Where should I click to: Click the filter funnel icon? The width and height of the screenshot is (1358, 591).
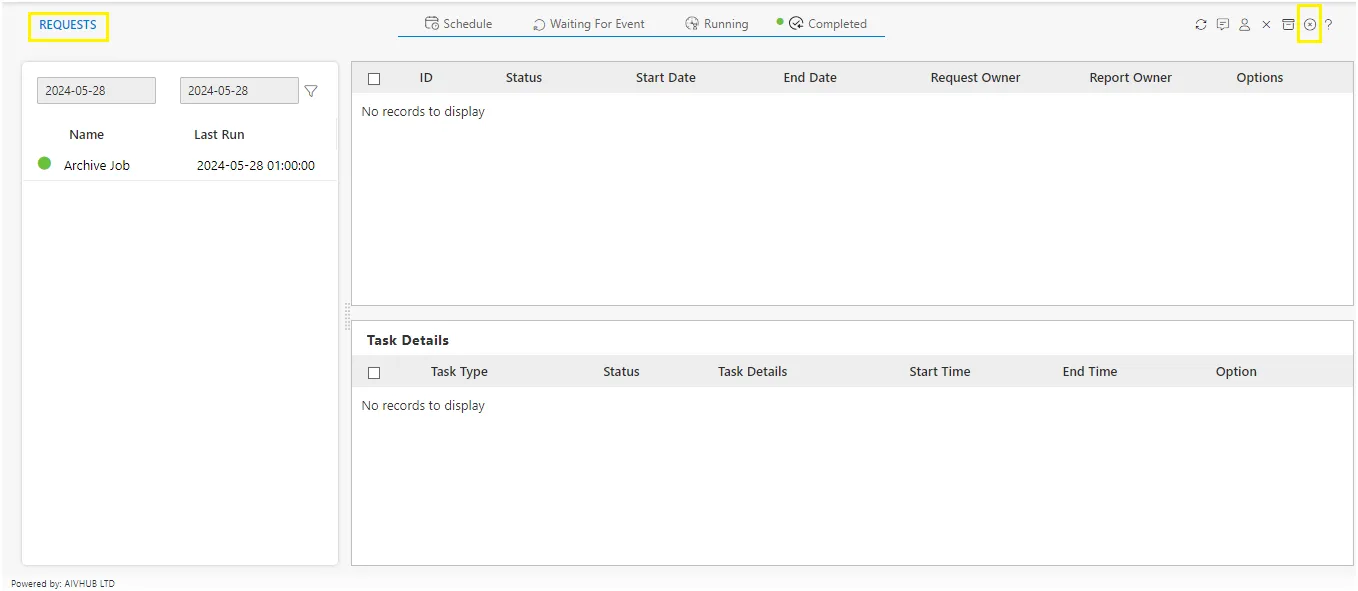(311, 91)
